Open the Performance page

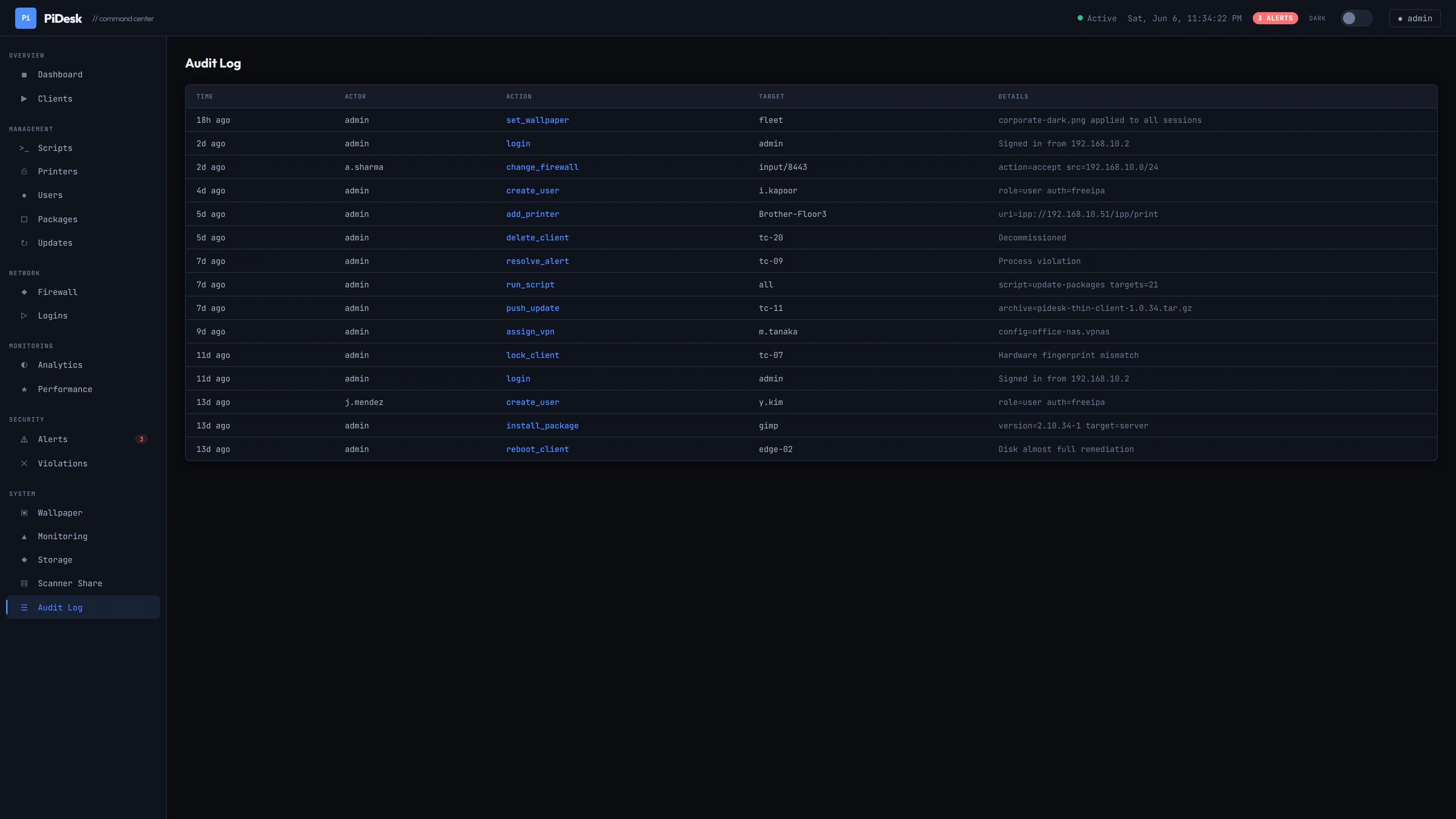83,389
